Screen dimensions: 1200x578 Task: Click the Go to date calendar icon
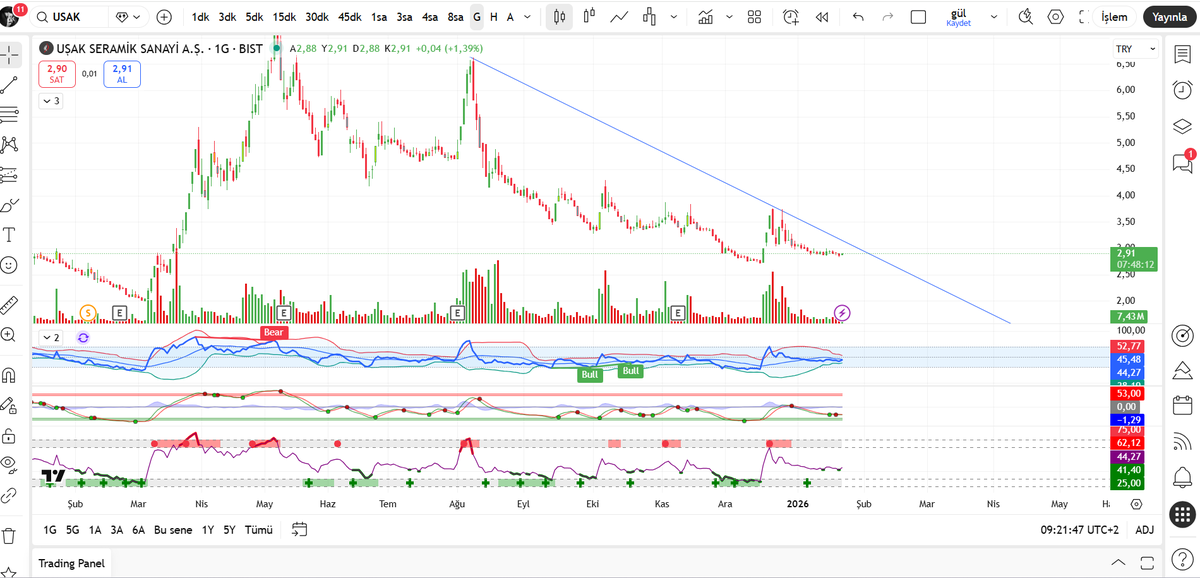click(299, 530)
